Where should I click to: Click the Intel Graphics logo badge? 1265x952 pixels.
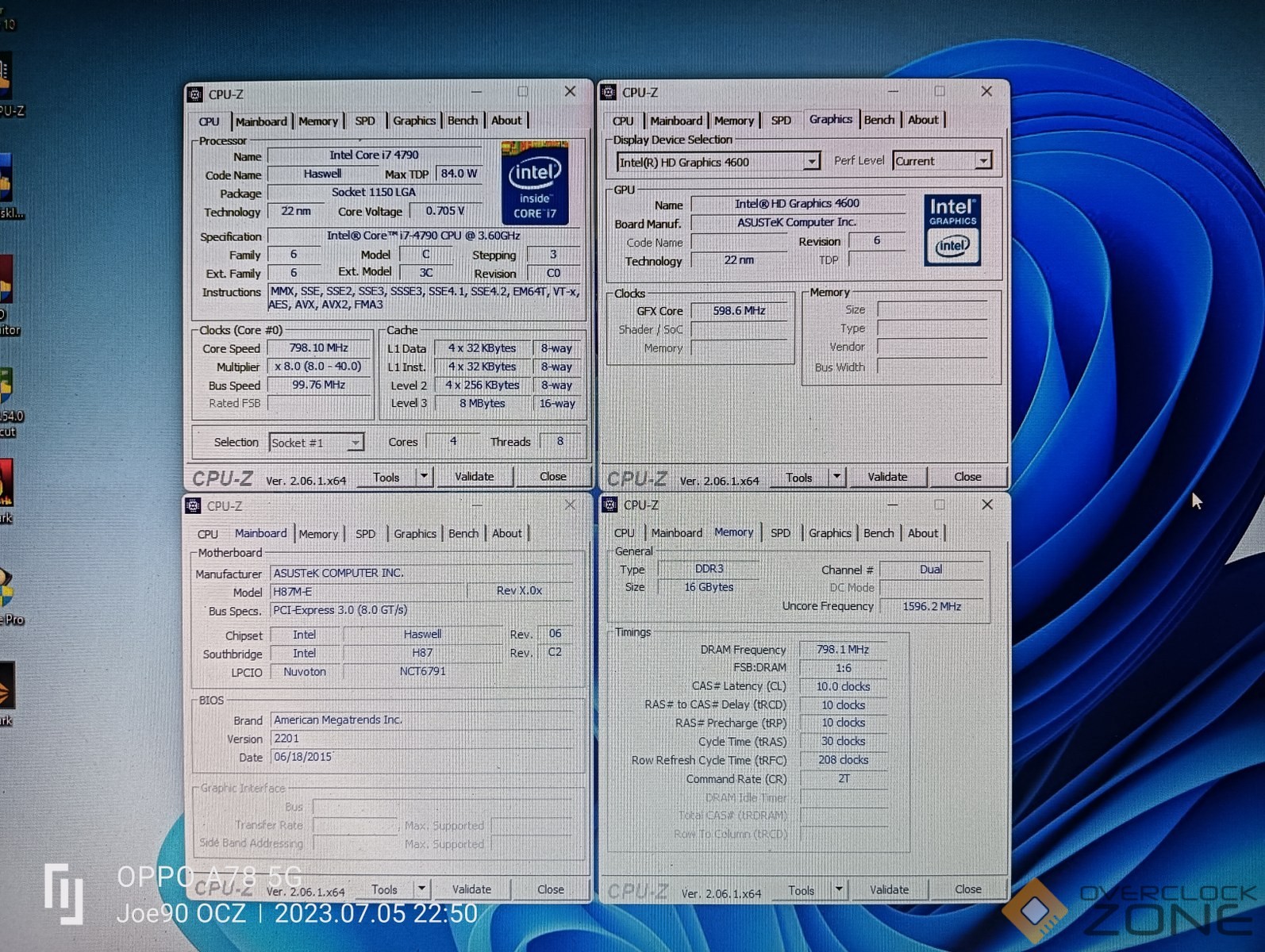(x=952, y=230)
